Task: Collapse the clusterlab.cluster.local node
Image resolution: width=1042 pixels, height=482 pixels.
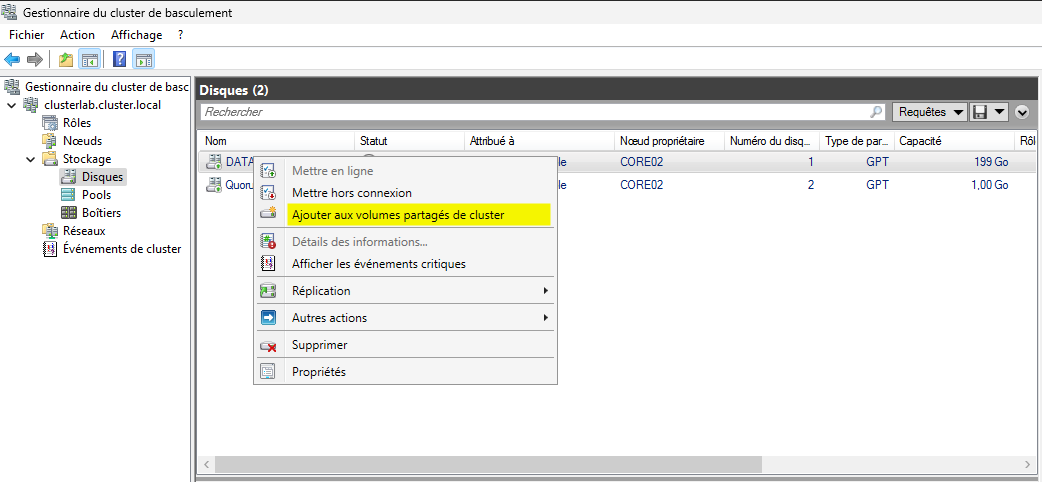Action: pos(11,105)
